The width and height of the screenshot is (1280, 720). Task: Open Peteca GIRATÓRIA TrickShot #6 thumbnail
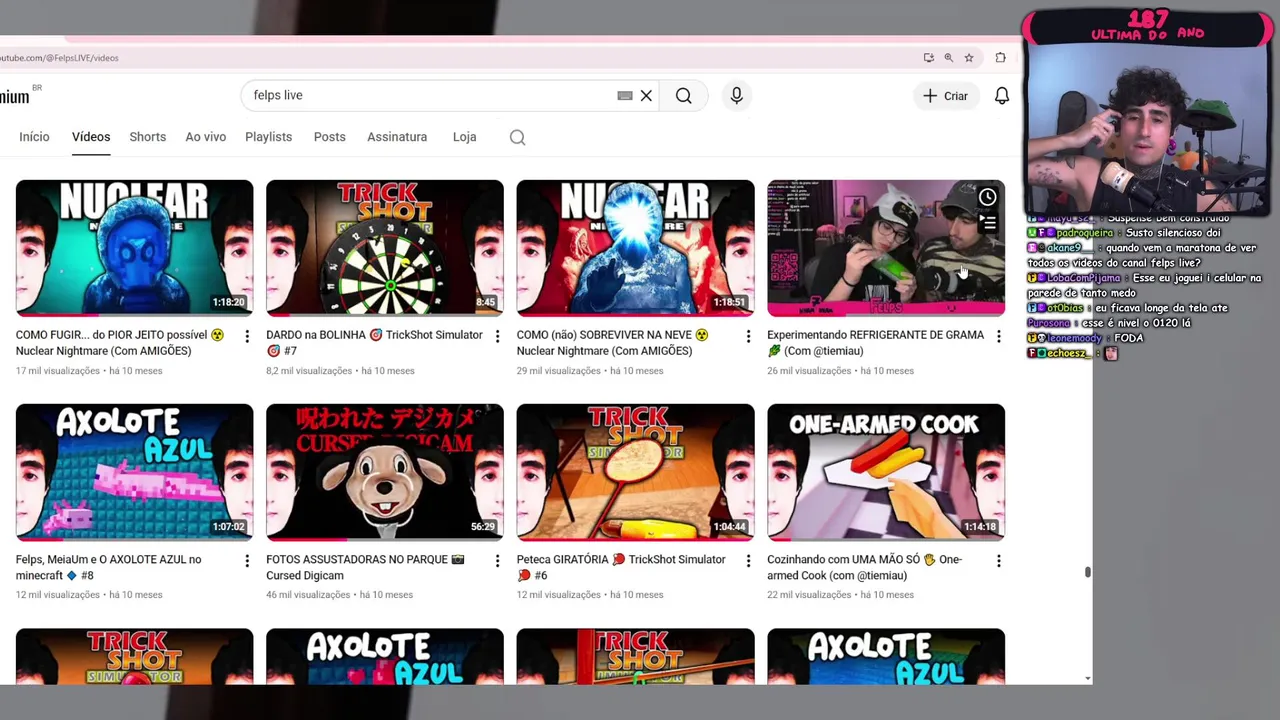tap(636, 472)
